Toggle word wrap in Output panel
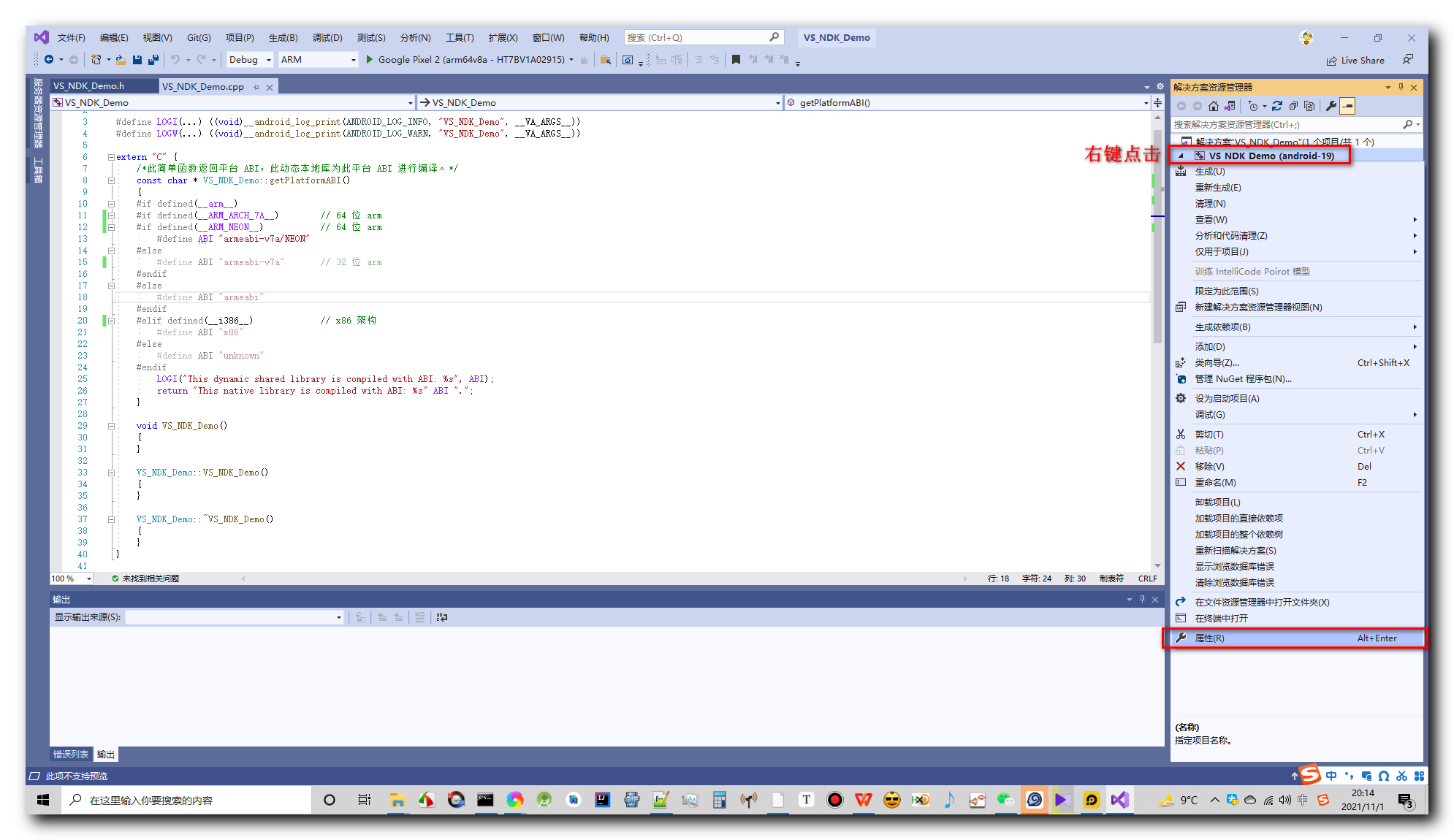1454x840 pixels. click(x=442, y=617)
